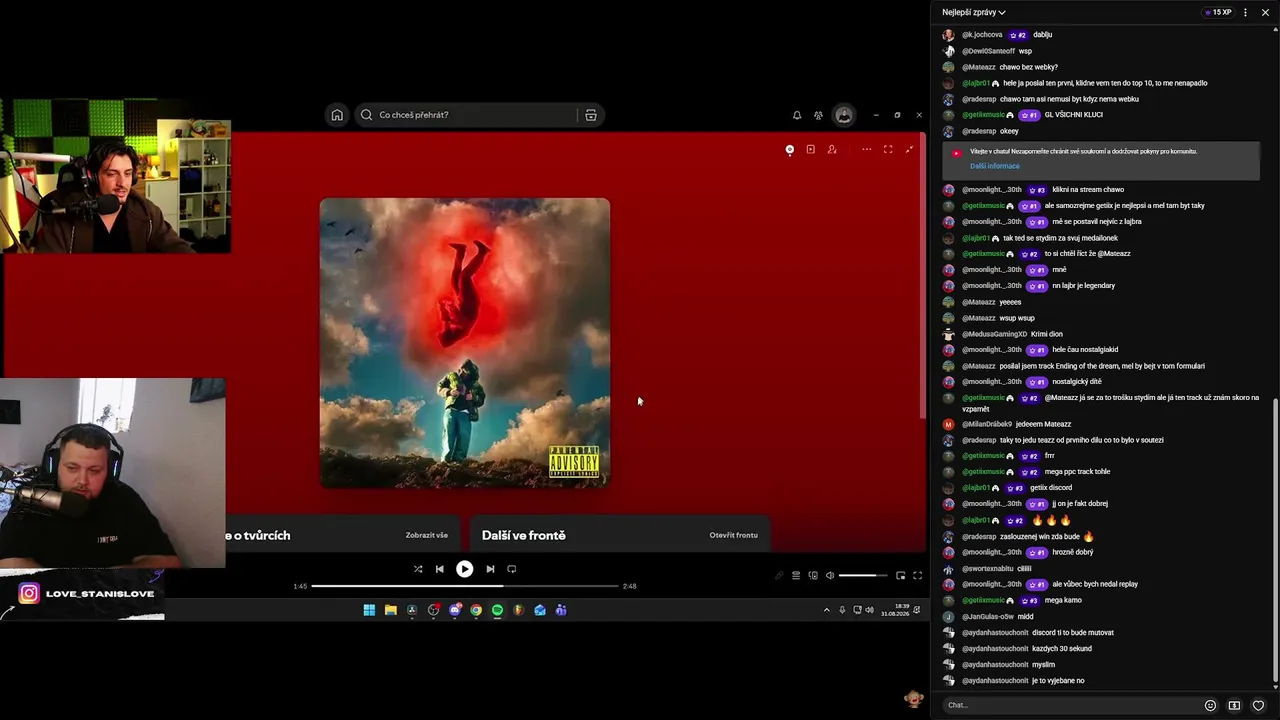The width and height of the screenshot is (1280, 720).
Task: Click the 15 XP badge in chat header
Action: click(x=1217, y=12)
